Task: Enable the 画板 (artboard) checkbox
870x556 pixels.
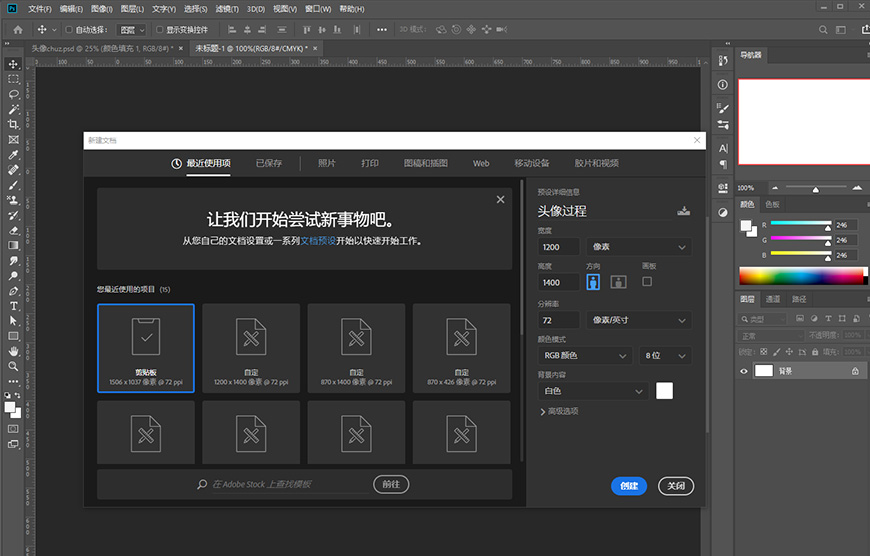Action: coord(647,282)
